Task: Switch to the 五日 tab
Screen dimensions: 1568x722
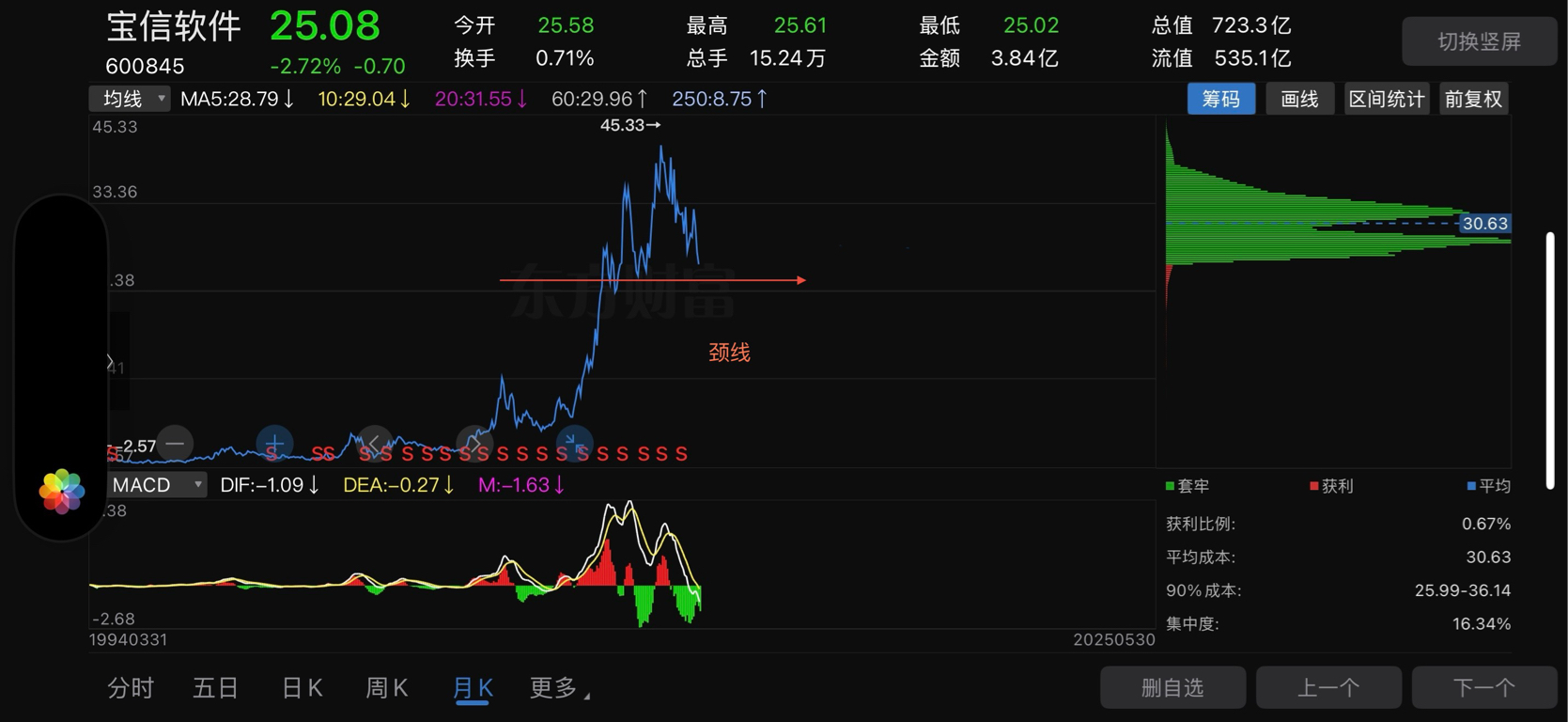Action: (216, 688)
